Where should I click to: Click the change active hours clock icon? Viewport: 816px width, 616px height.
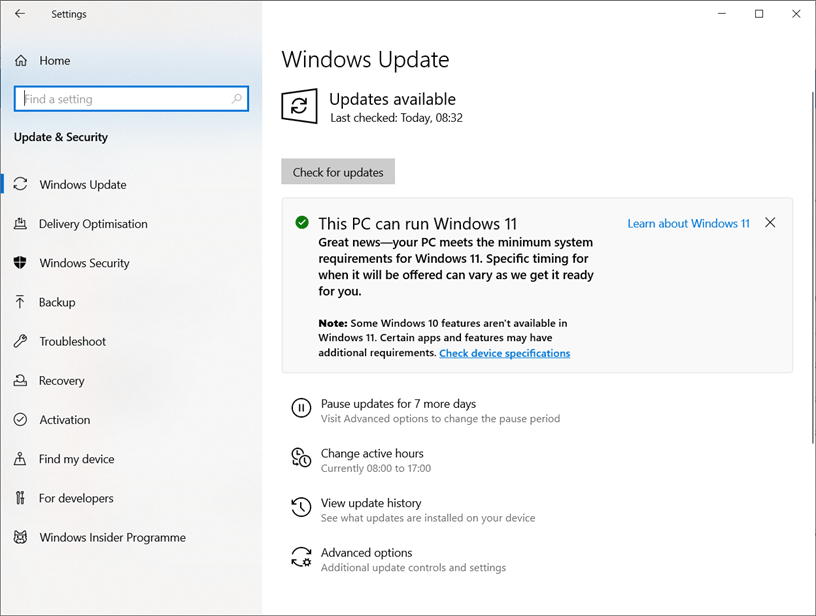pos(301,458)
